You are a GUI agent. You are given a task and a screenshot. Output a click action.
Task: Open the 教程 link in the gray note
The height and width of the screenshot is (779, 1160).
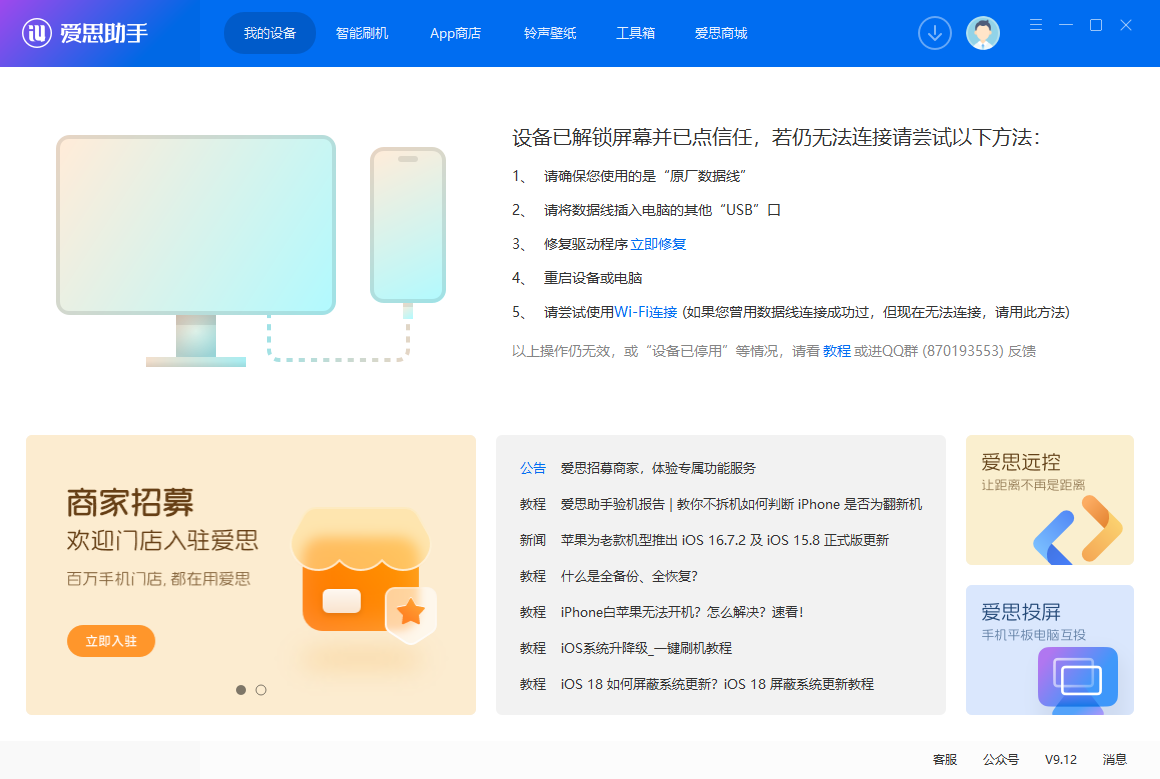point(837,351)
